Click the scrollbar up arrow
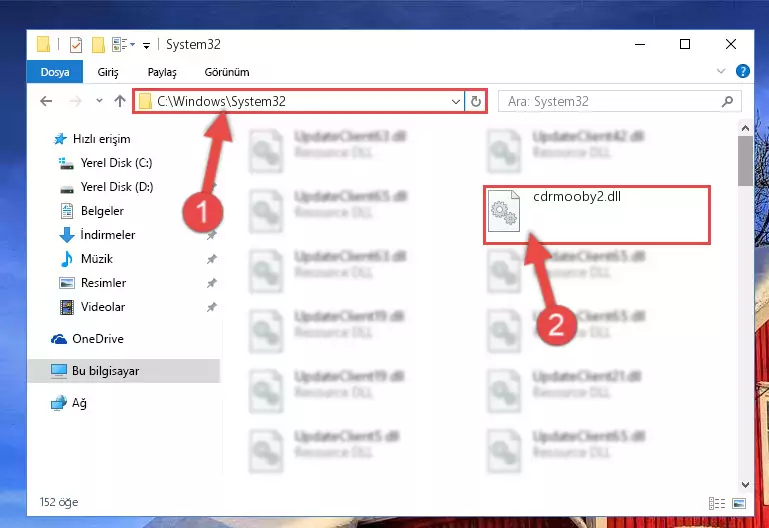Viewport: 769px width, 528px height. point(745,128)
